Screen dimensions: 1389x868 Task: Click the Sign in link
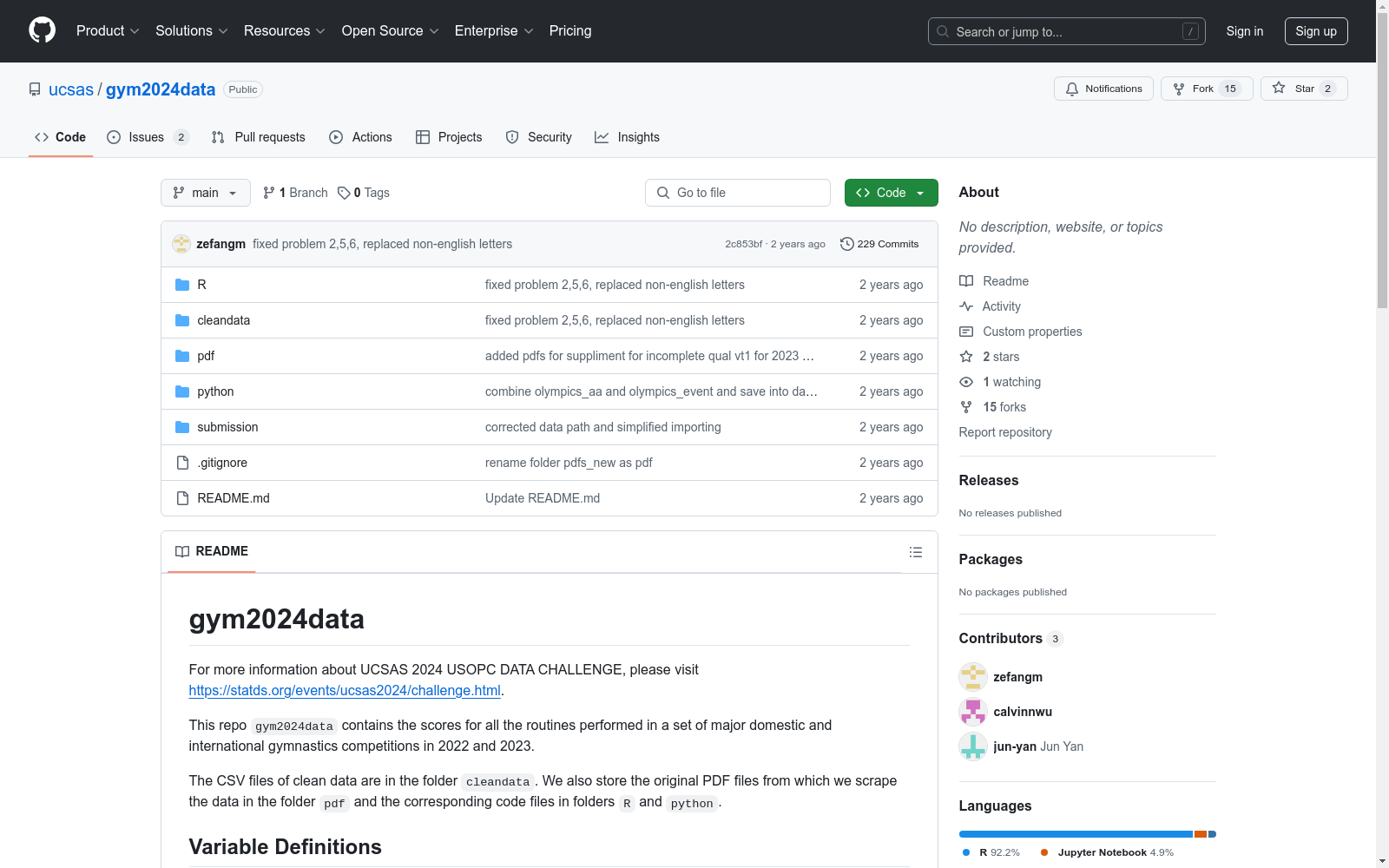point(1245,31)
